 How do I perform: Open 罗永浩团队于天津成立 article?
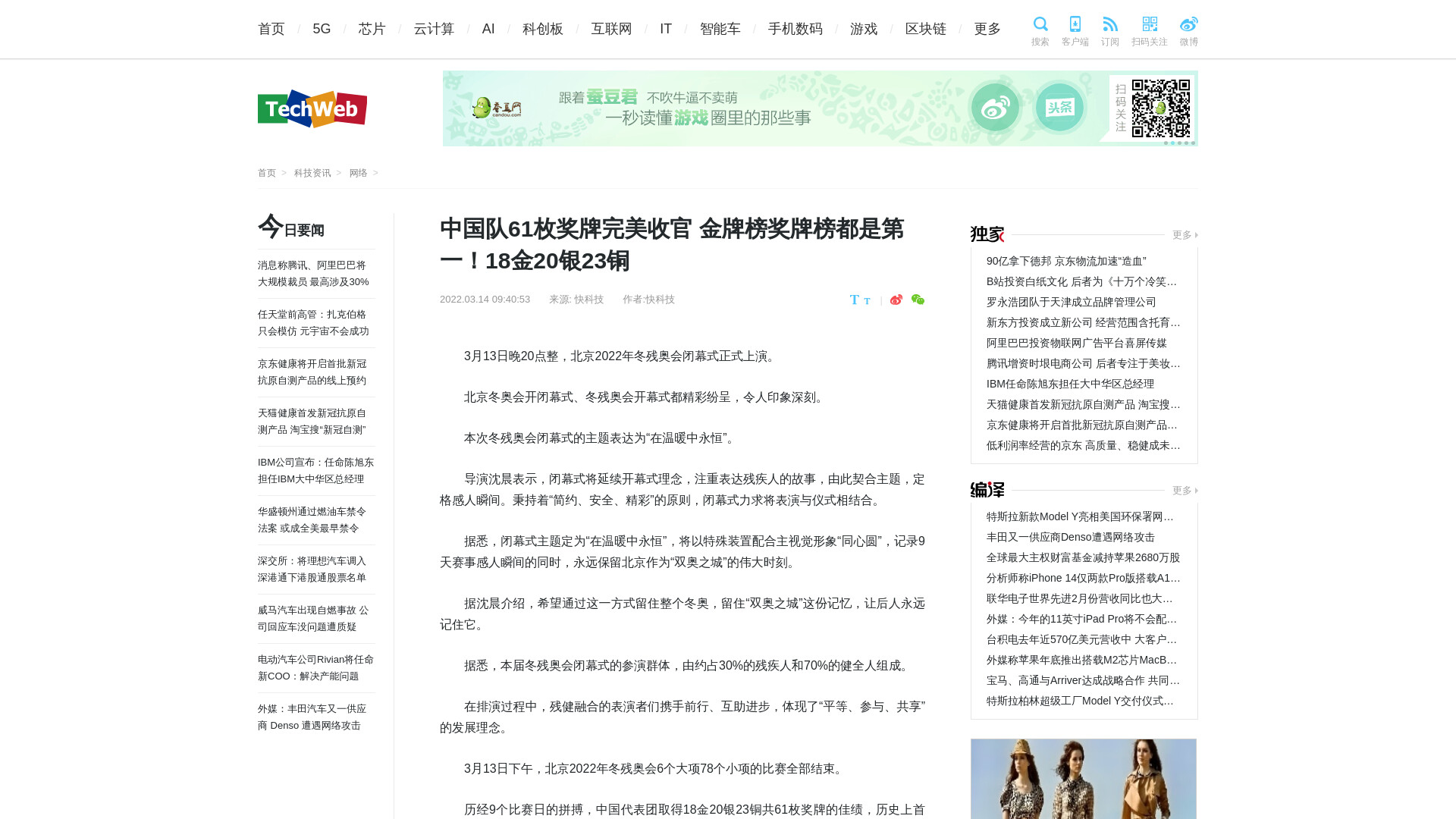coord(1071,302)
